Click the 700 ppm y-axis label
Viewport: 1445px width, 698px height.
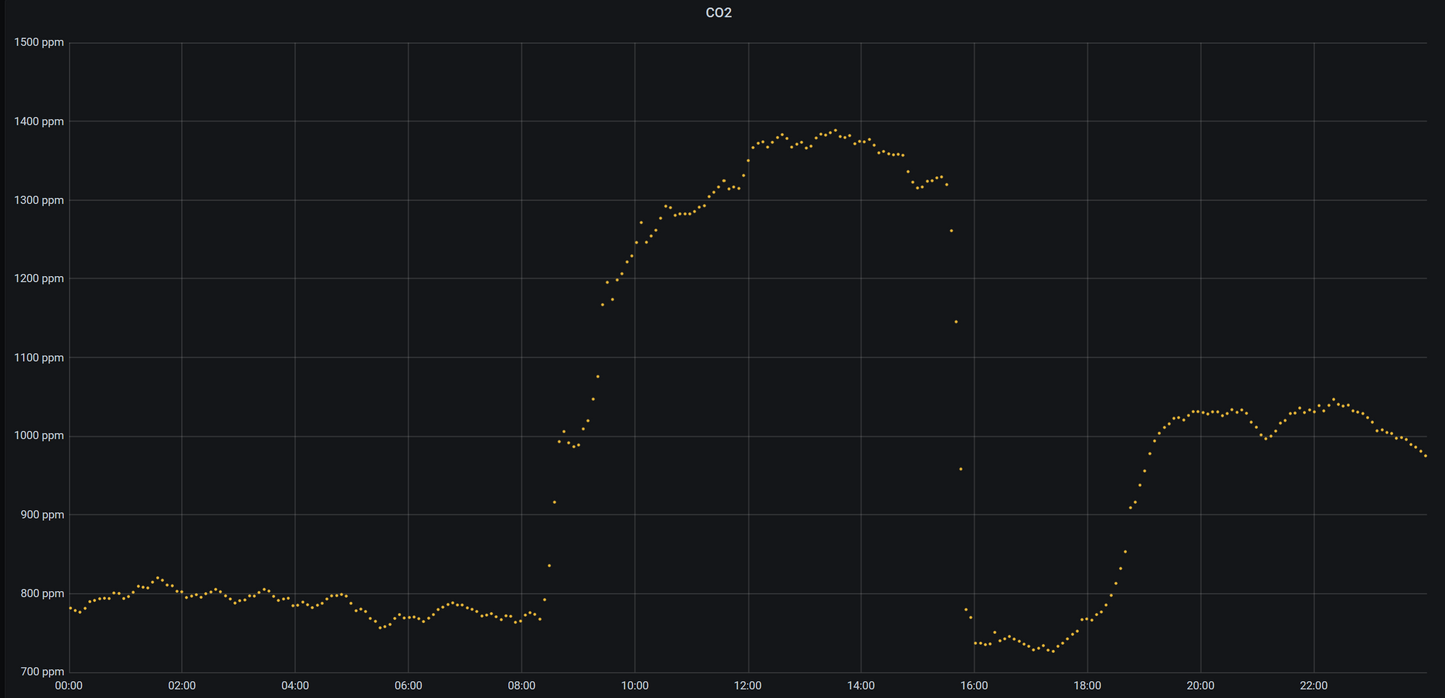pos(41,672)
